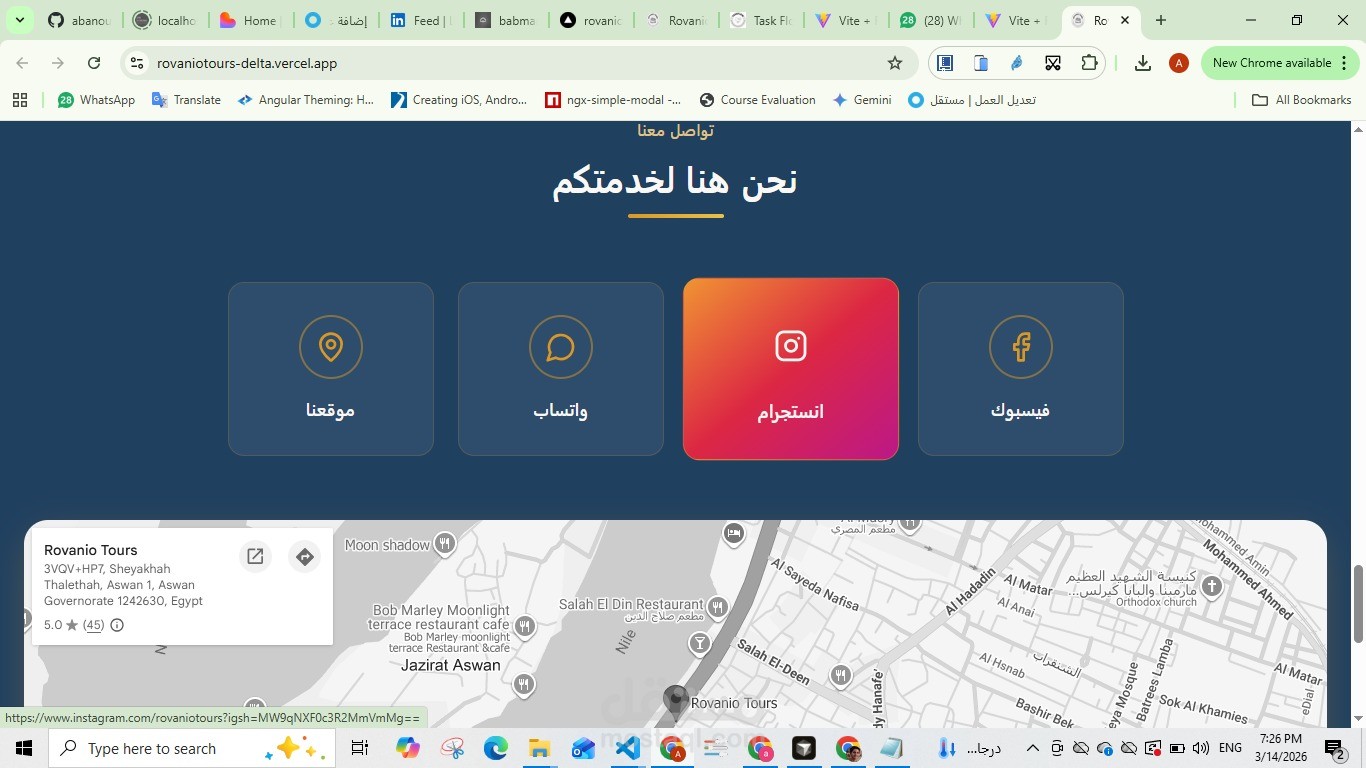Open the WhatsApp bookmark
Image resolution: width=1366 pixels, height=768 pixels.
(x=96, y=100)
